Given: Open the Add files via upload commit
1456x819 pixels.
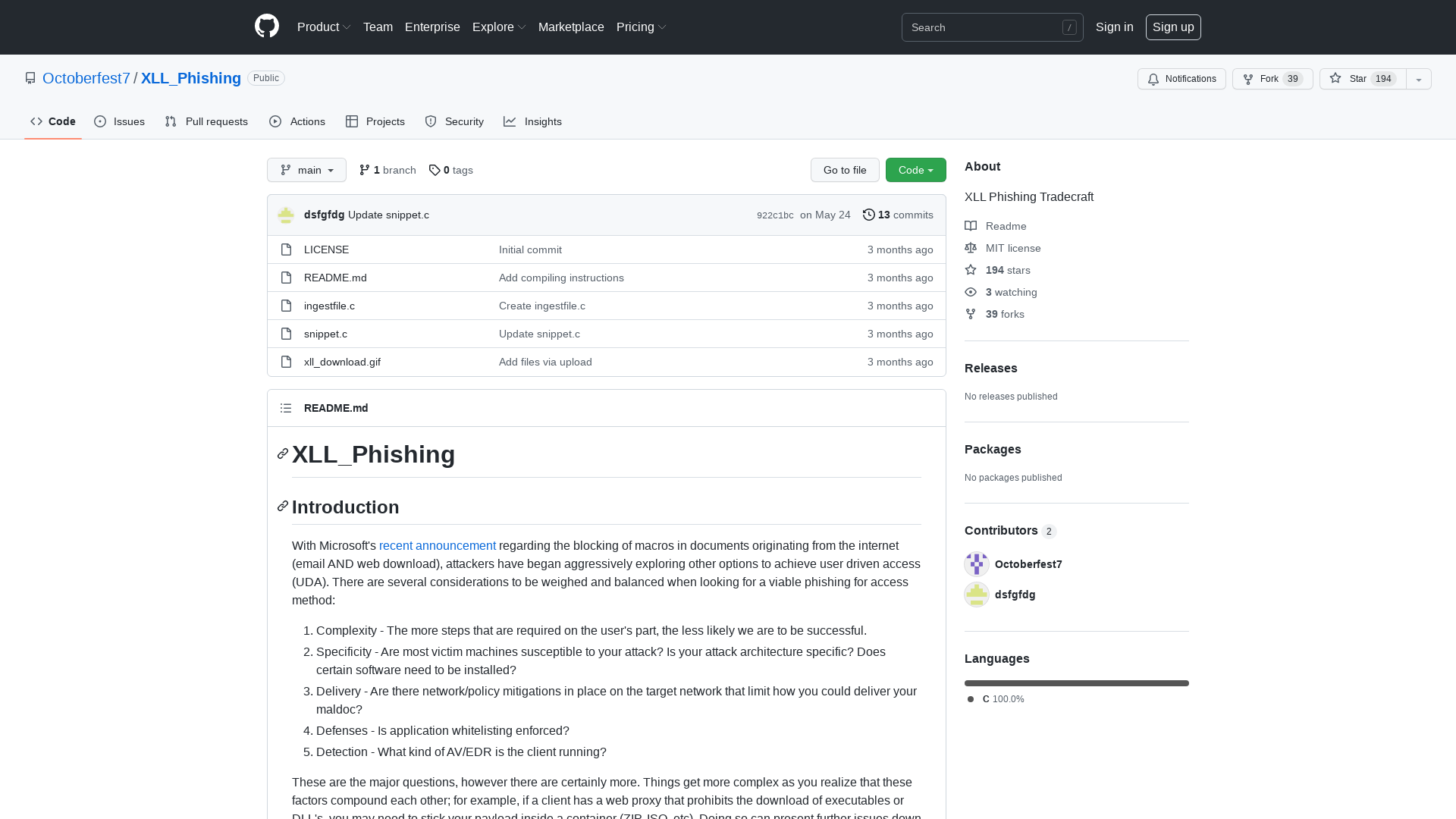Looking at the screenshot, I should (x=545, y=362).
